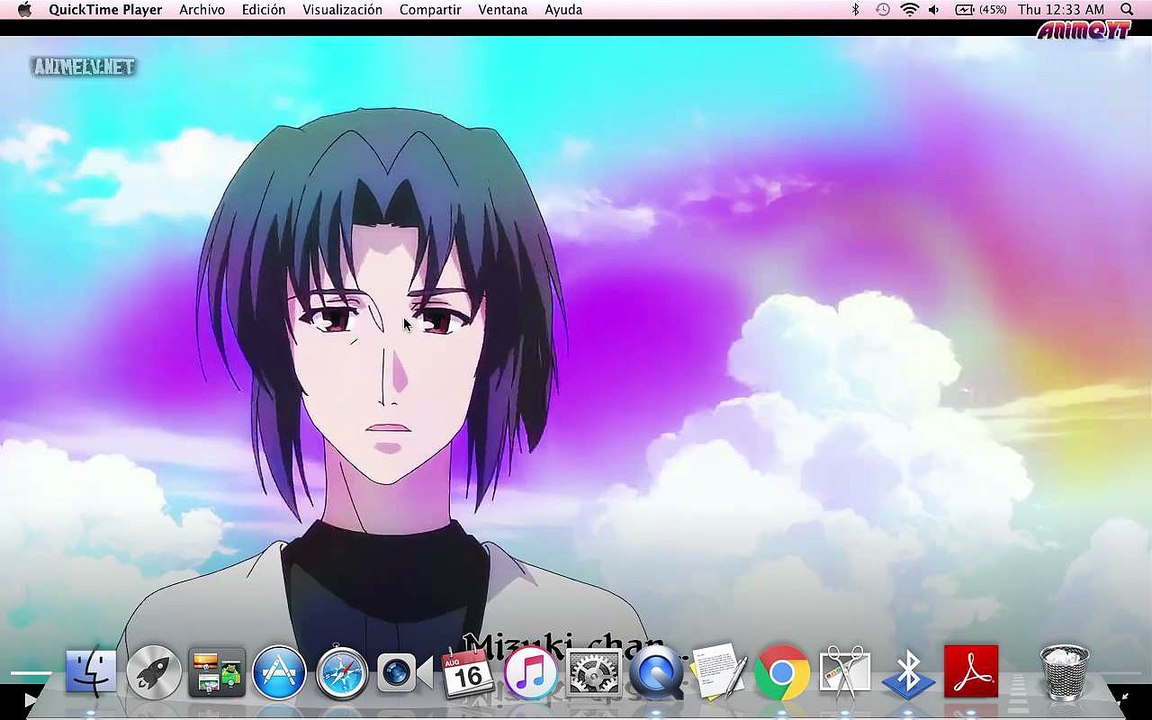Launch iTunes music note icon
1152x720 pixels.
[x=530, y=672]
